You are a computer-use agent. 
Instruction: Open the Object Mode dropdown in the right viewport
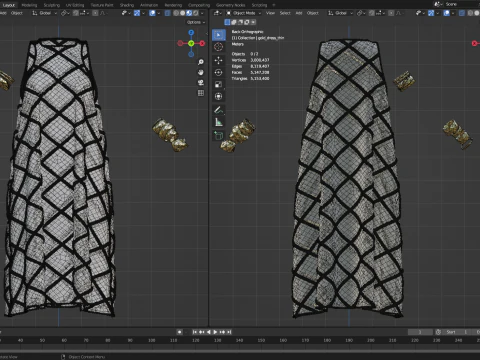tap(244, 13)
